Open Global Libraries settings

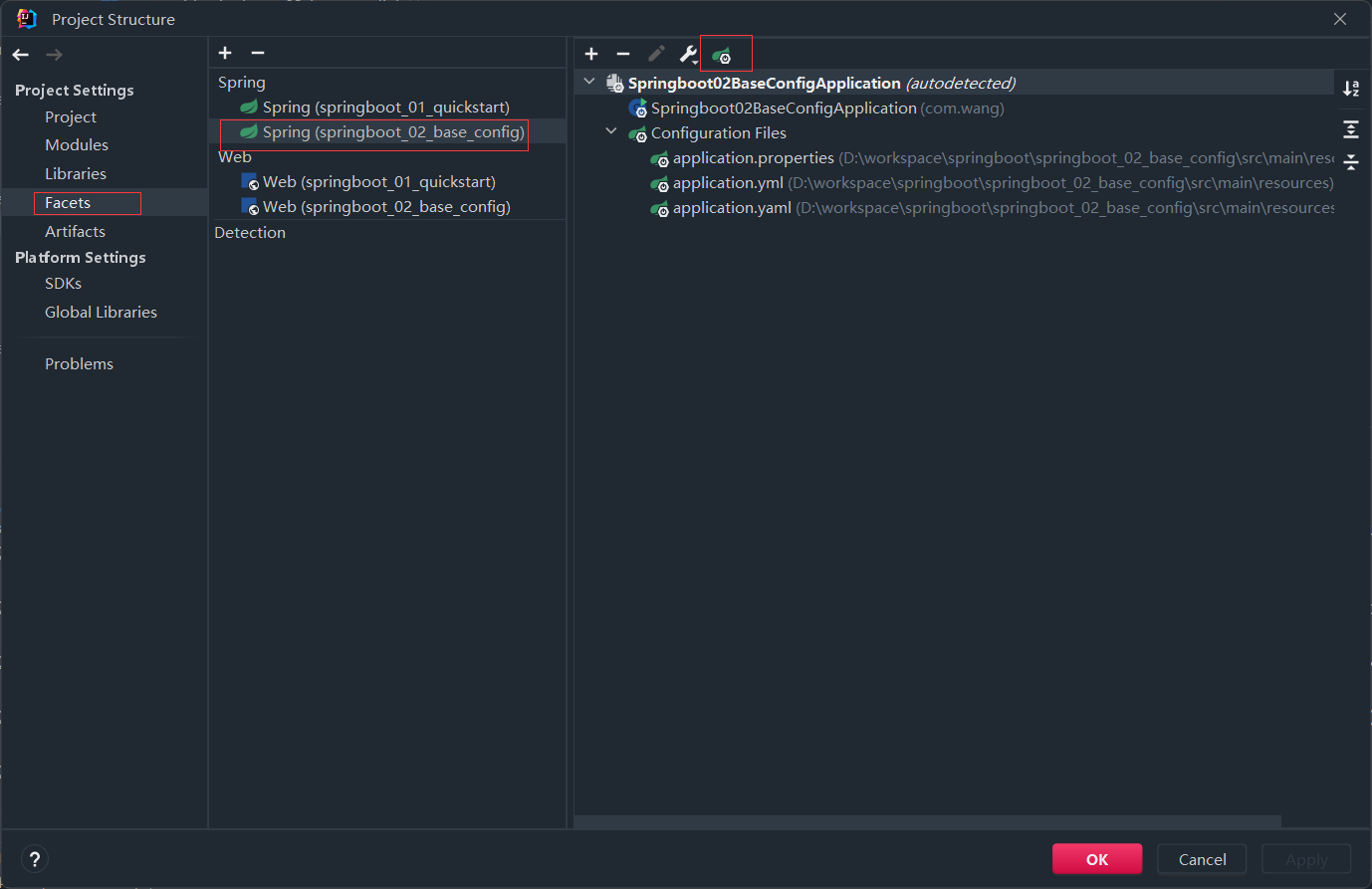pos(101,312)
